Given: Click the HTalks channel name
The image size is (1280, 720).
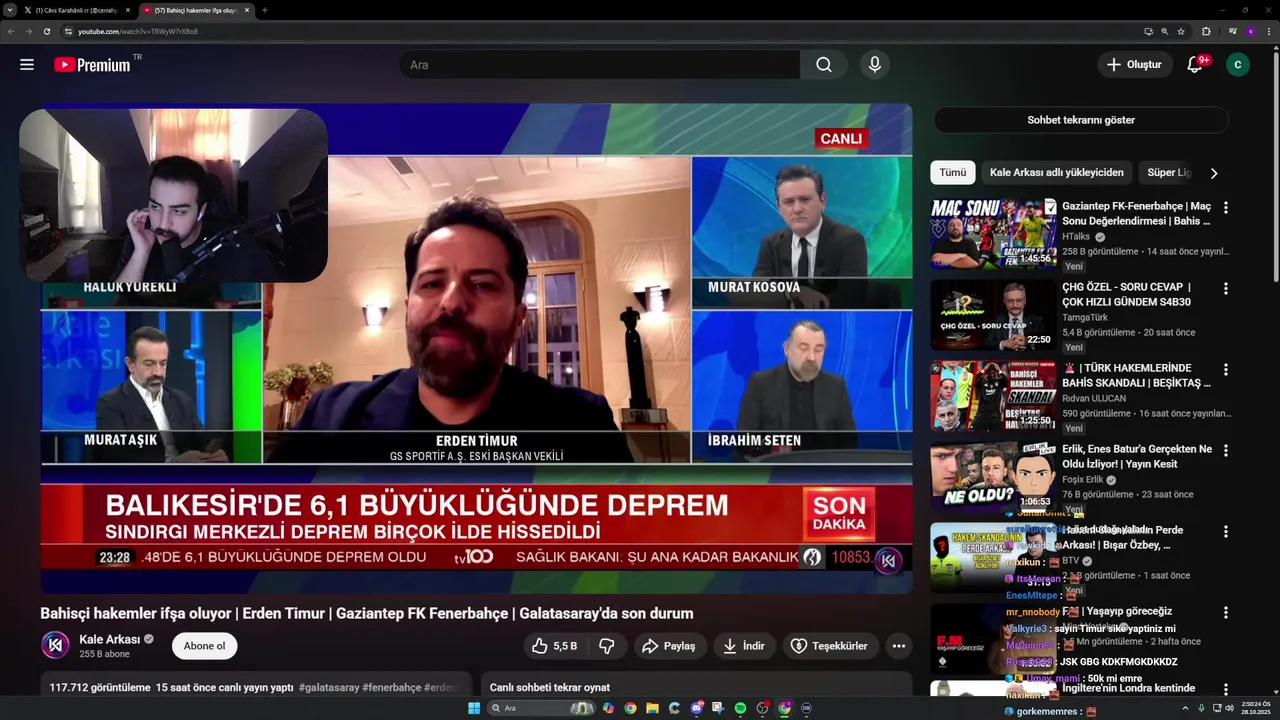Looking at the screenshot, I should (x=1076, y=237).
